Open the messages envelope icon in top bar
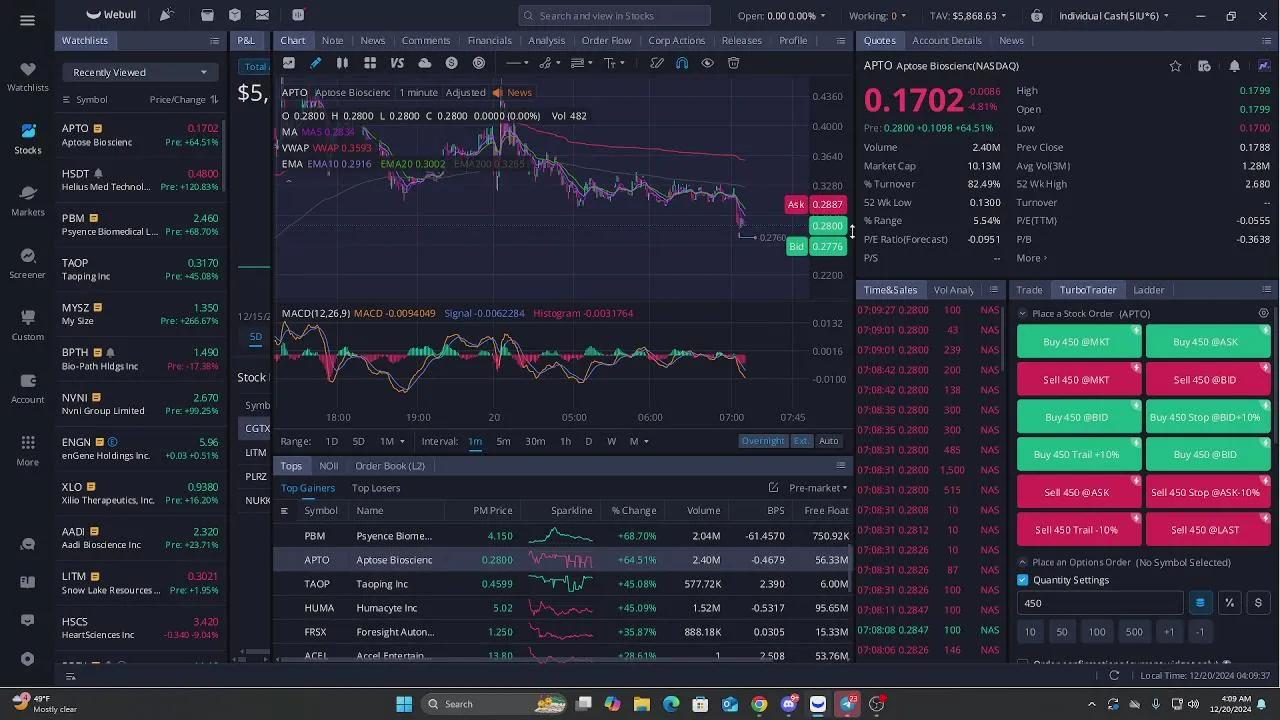This screenshot has height=720, width=1280. coord(262,15)
